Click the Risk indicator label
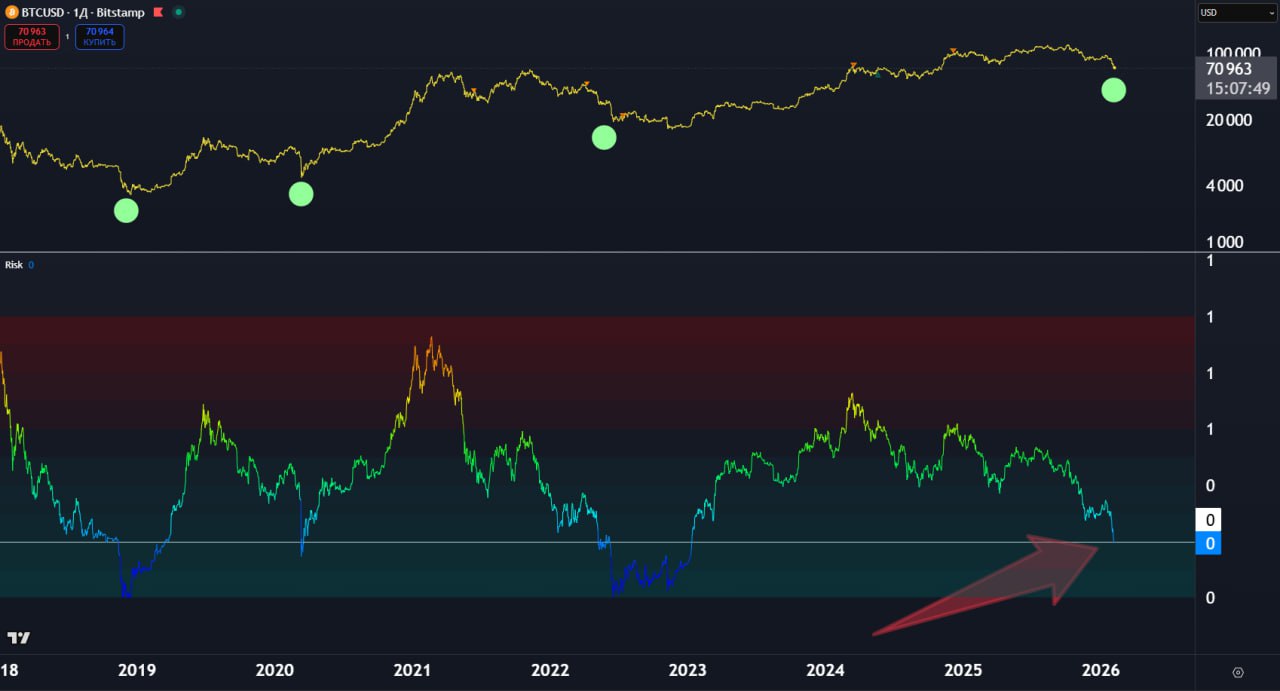The image size is (1280, 691). coord(14,265)
